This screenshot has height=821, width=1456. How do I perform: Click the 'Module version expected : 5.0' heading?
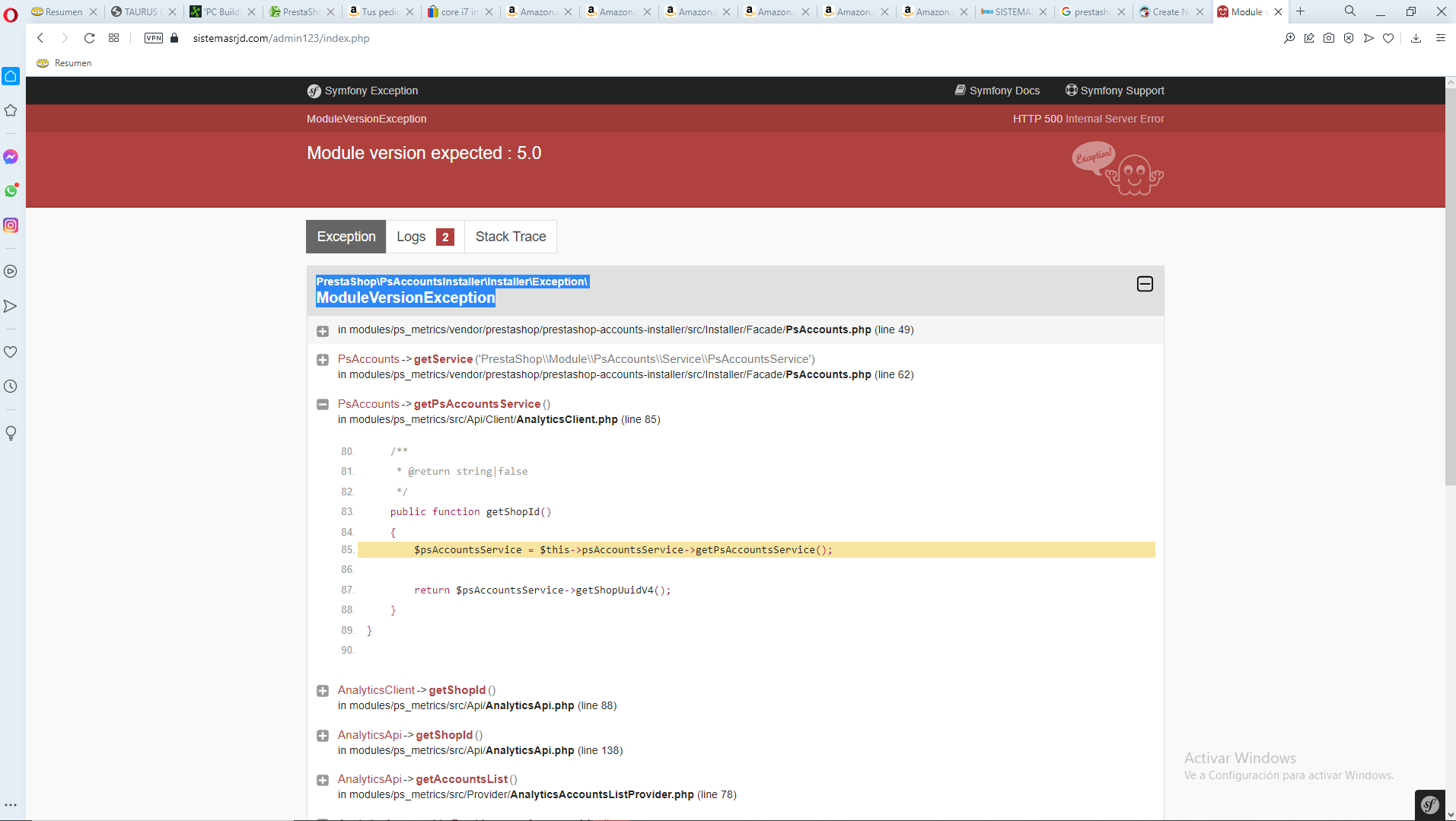click(x=424, y=153)
